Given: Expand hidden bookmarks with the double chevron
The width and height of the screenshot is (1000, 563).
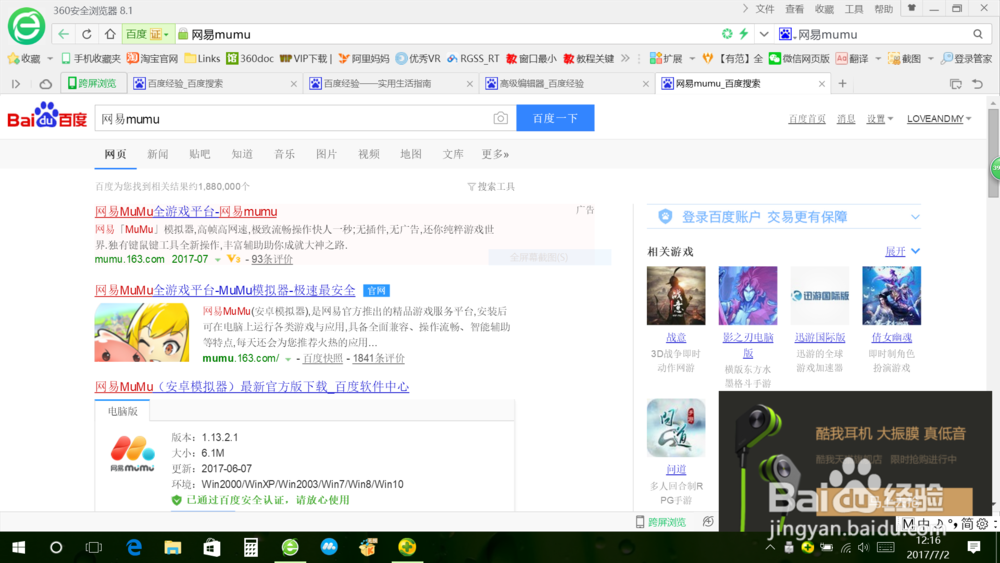Looking at the screenshot, I should point(625,59).
